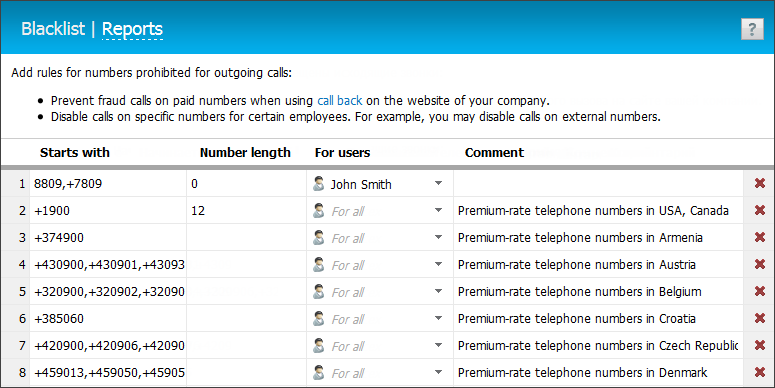
Task: Delete the Armenia rule with red X
Action: tap(760, 237)
